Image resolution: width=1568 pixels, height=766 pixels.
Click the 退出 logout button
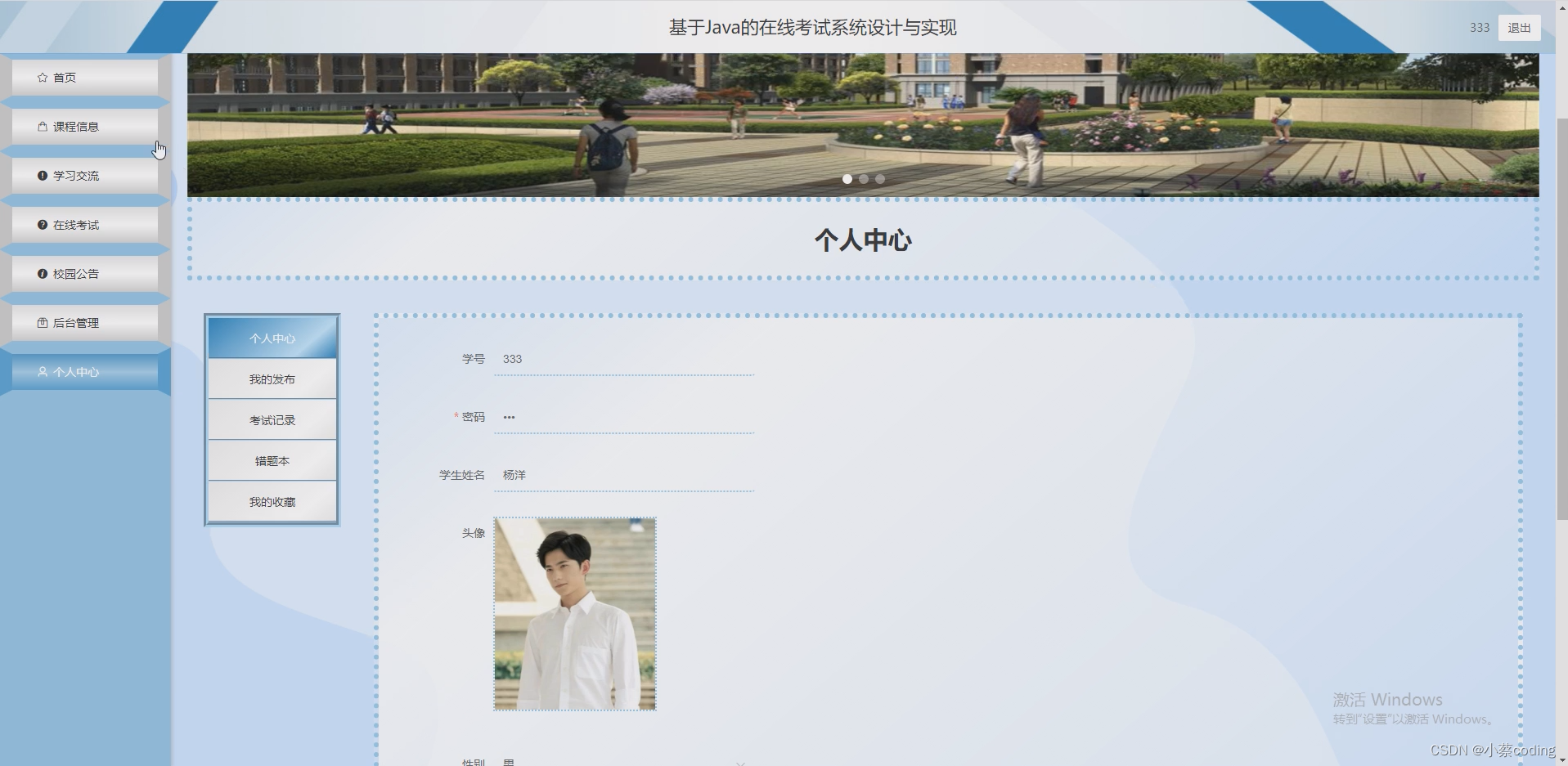[x=1519, y=28]
